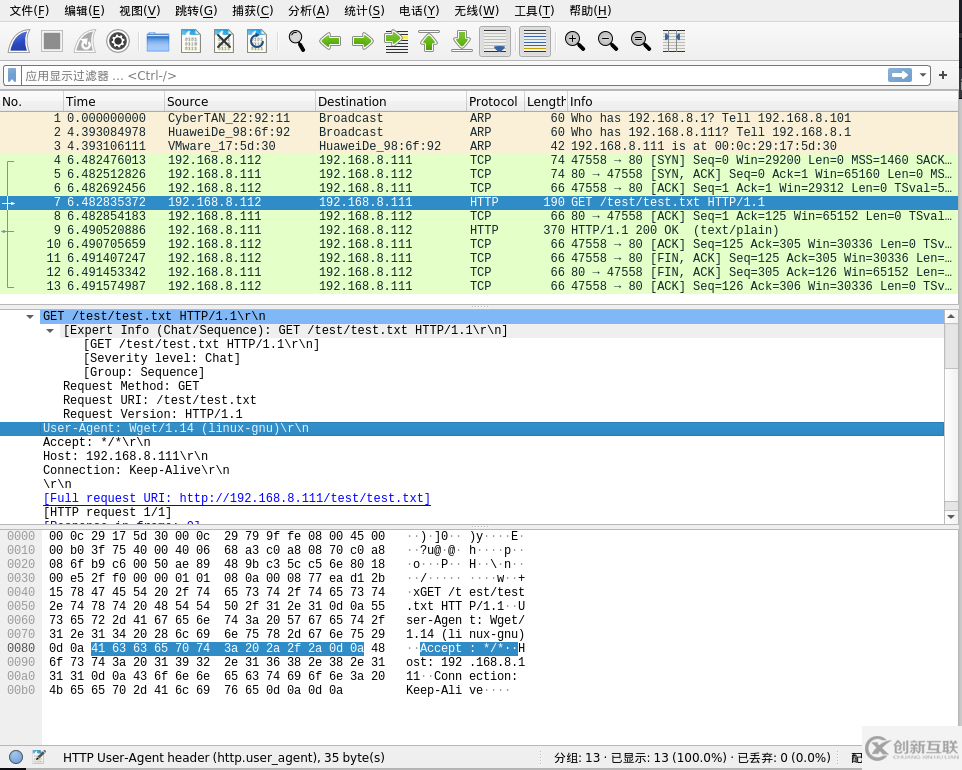Zoom in on the packet text

tap(574, 41)
